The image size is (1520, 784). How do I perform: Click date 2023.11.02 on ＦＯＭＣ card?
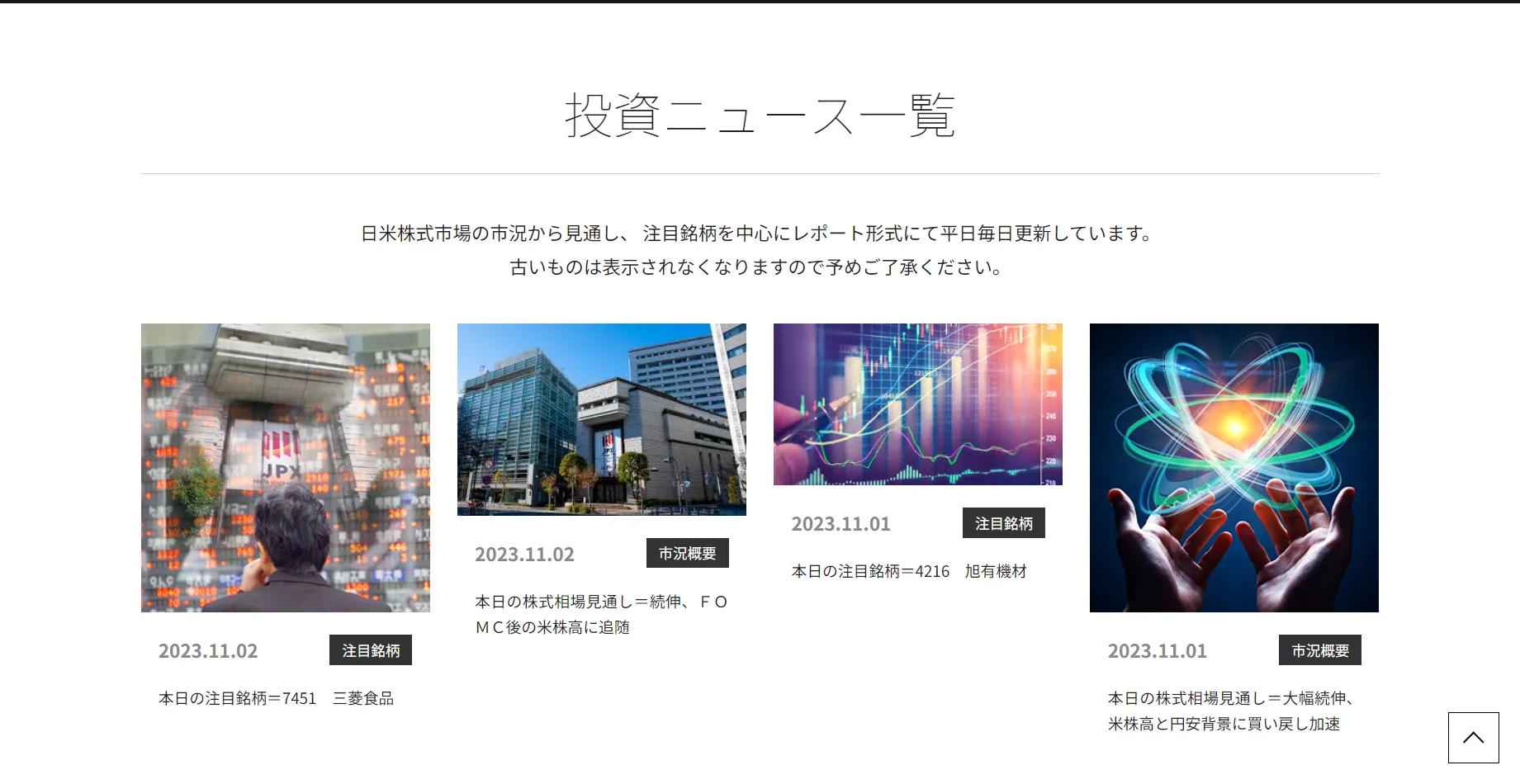(524, 555)
